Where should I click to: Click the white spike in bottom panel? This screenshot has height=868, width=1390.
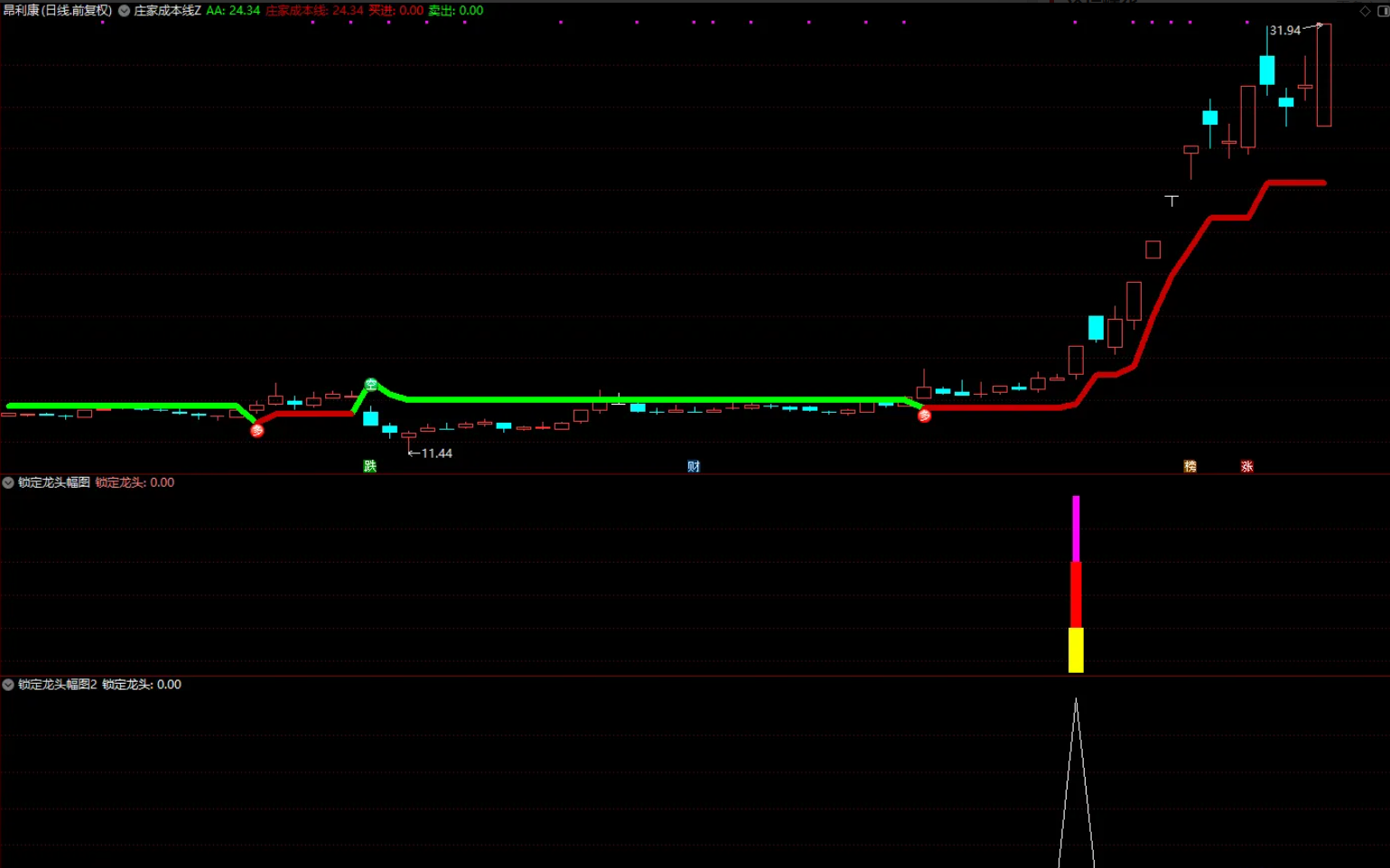point(1076,786)
